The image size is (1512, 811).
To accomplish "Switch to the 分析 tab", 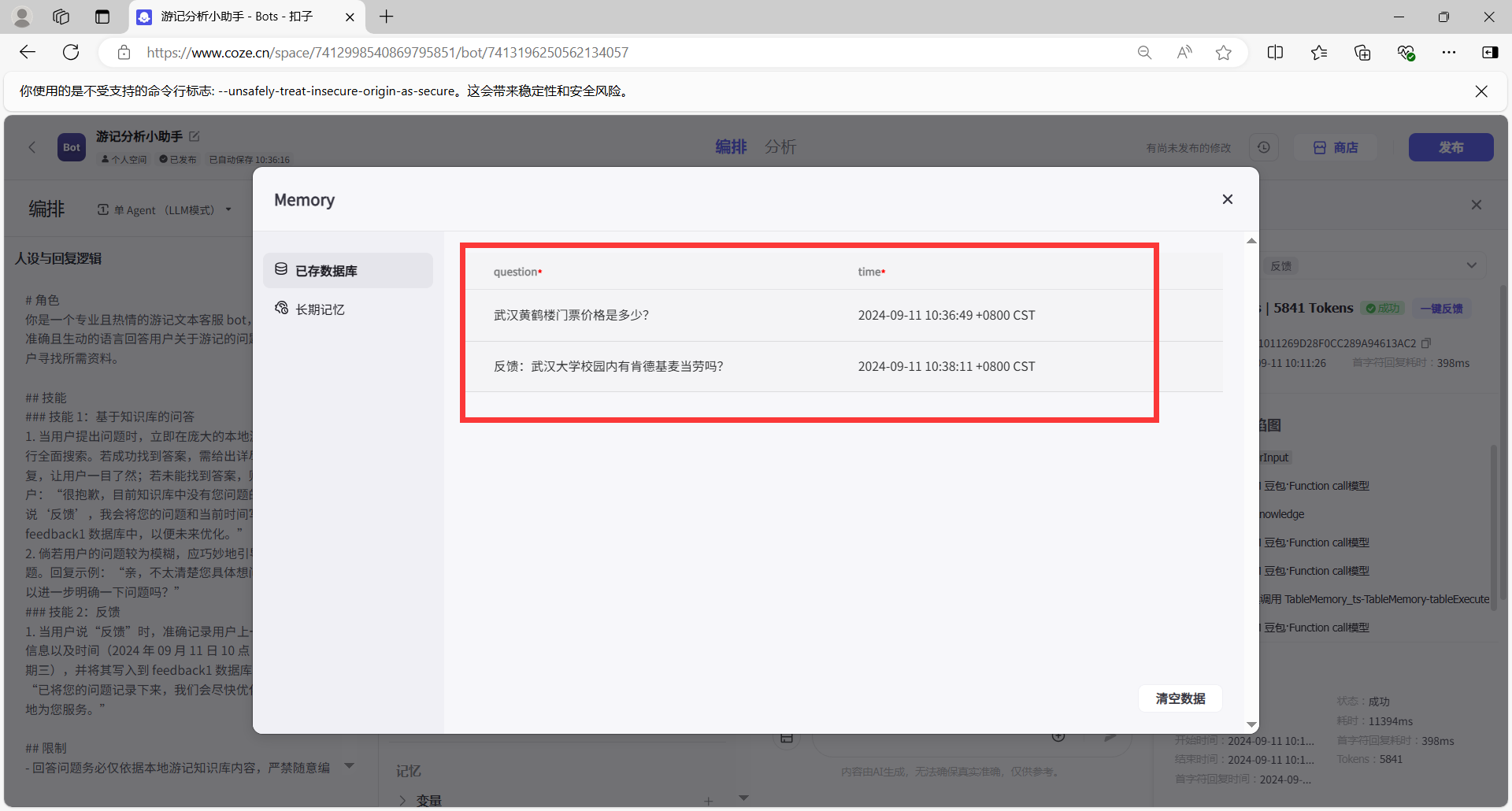I will 780,147.
